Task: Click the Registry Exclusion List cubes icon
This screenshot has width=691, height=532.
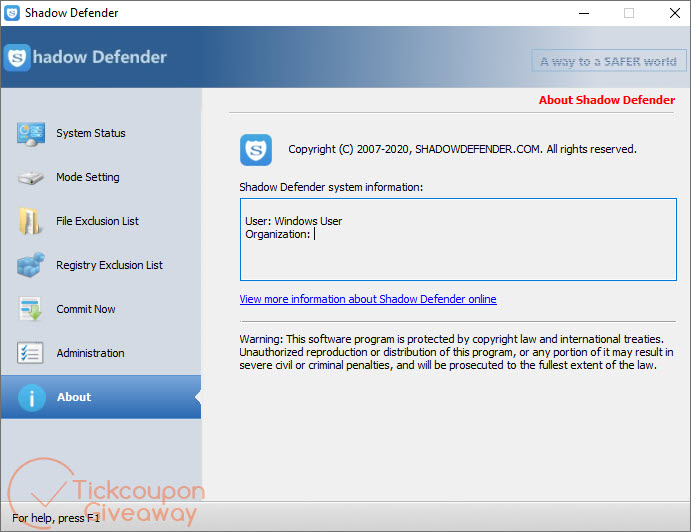Action: (x=30, y=266)
